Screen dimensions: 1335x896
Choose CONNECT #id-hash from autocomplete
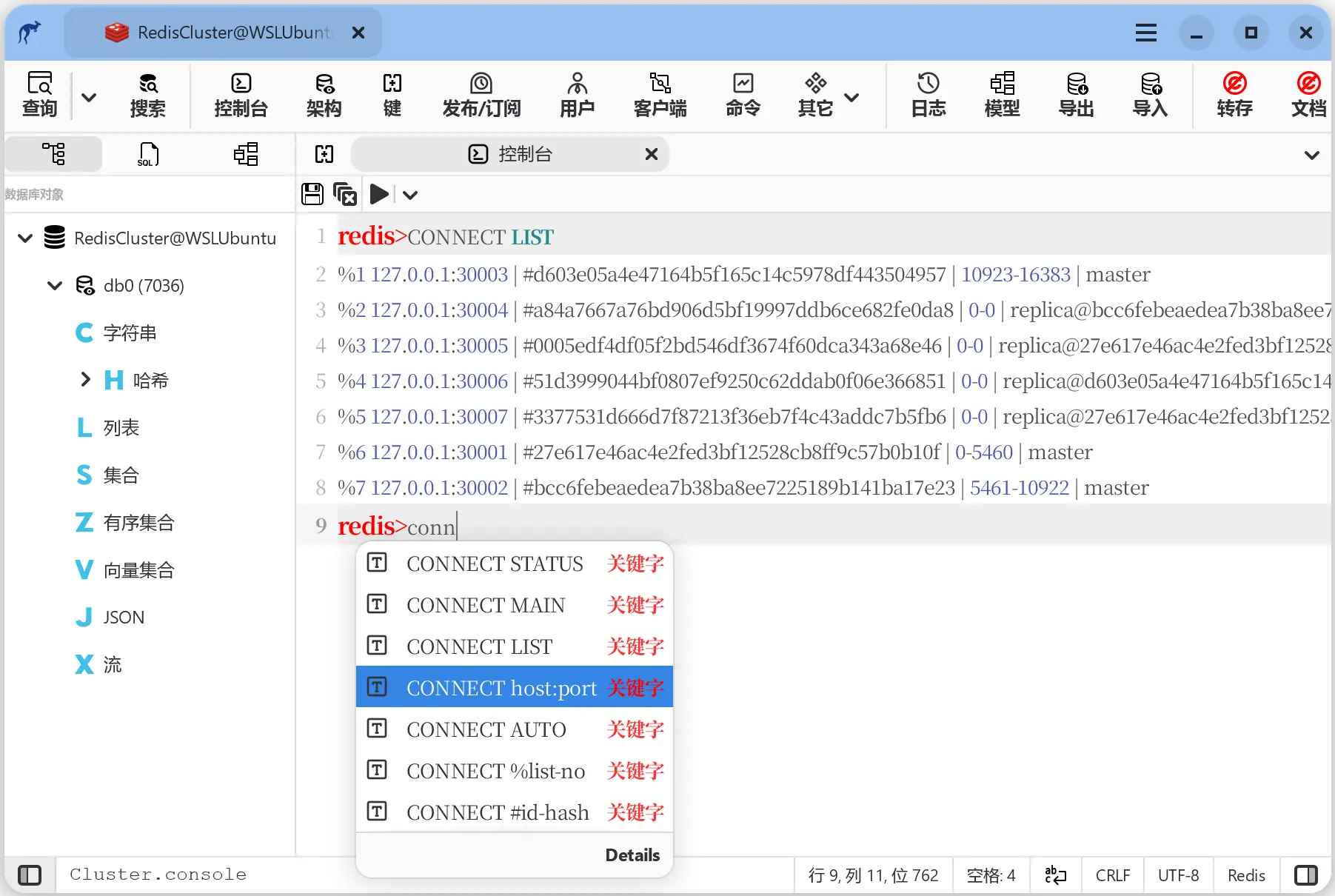[515, 812]
